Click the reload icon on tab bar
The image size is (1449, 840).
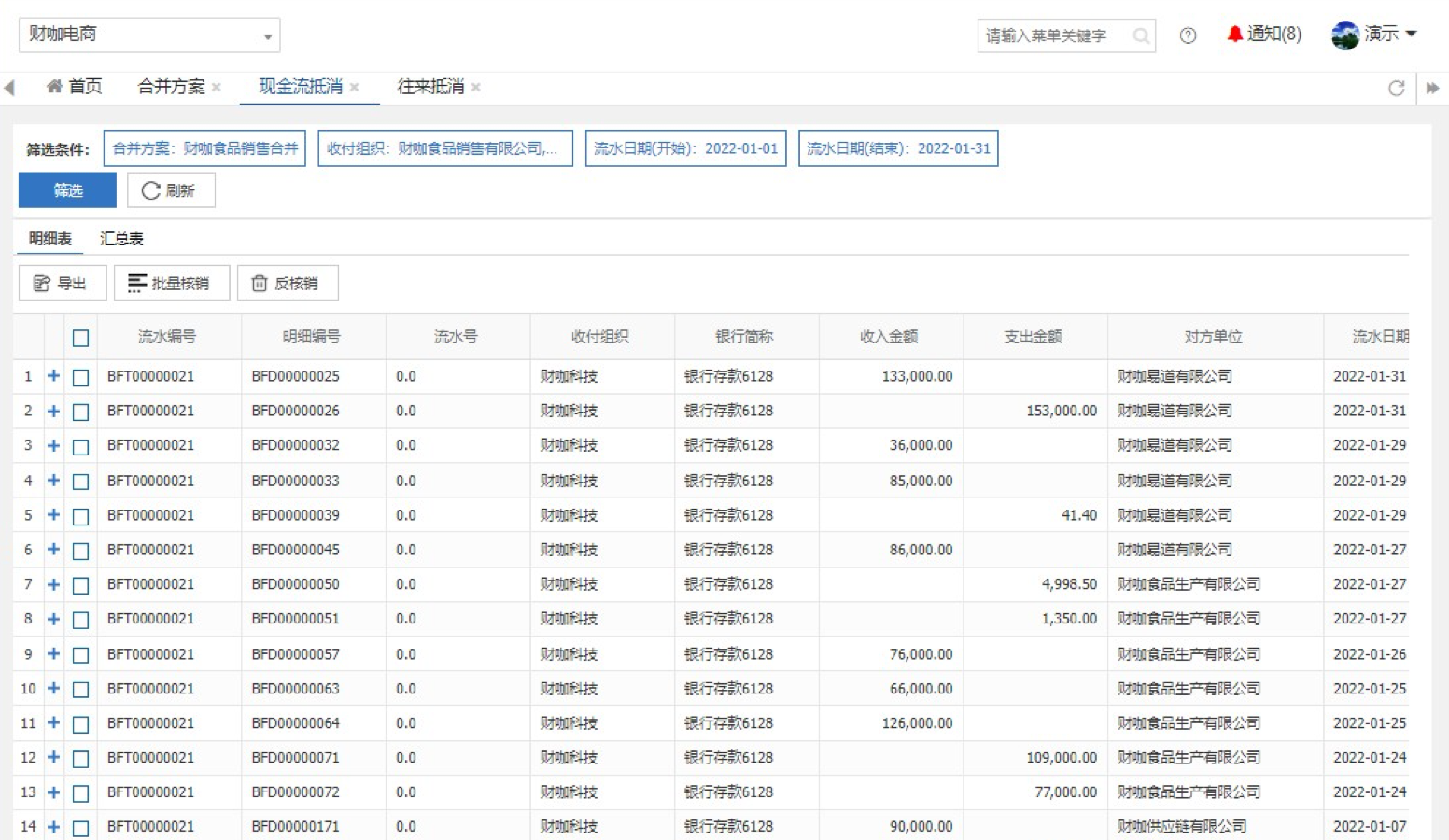click(1396, 88)
